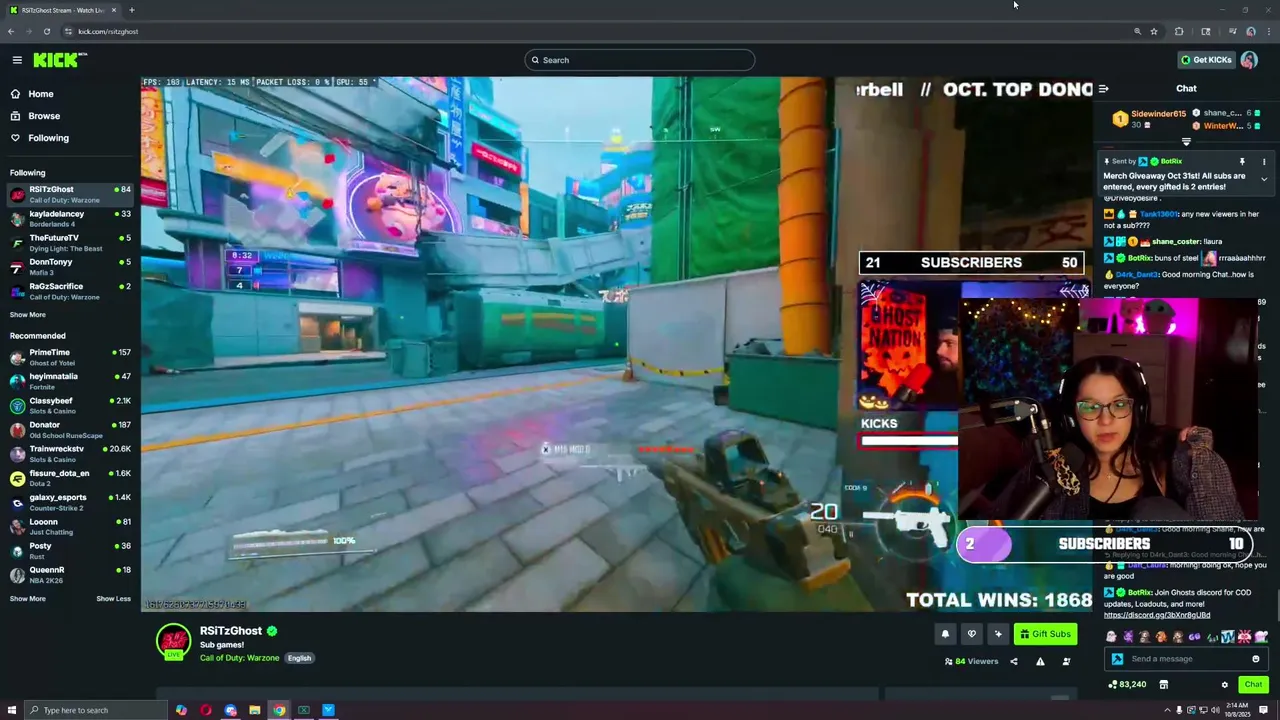Open the channel shop icon
The height and width of the screenshot is (720, 1280).
(1164, 684)
